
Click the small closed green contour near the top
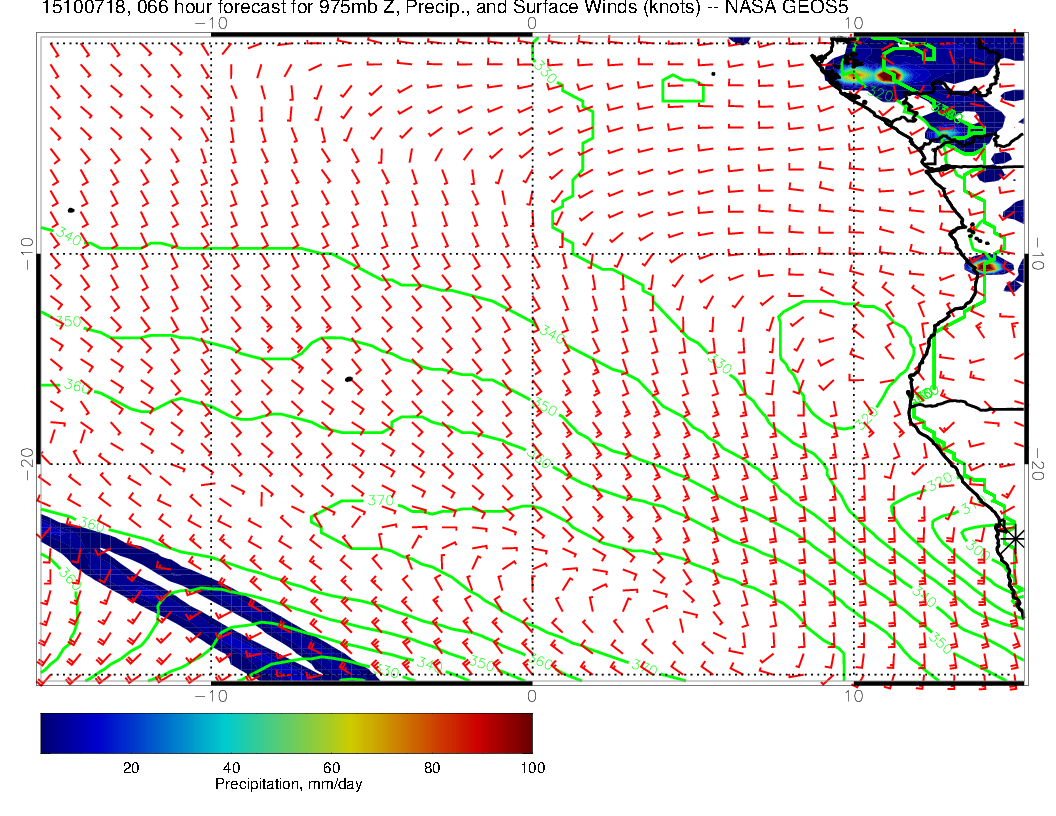tap(683, 90)
